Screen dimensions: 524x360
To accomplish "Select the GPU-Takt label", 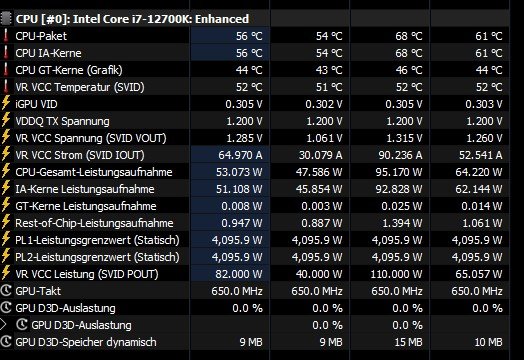I will 38,291.
